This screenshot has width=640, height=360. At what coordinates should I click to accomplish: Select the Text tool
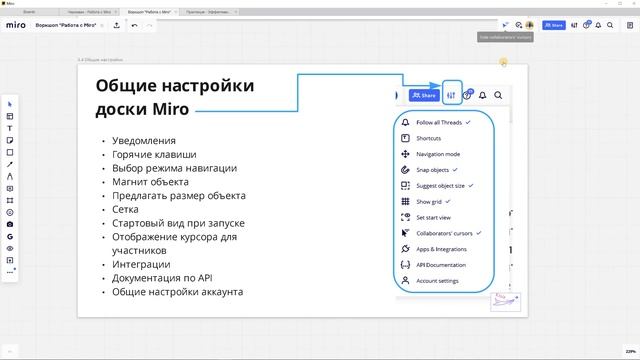(10, 128)
